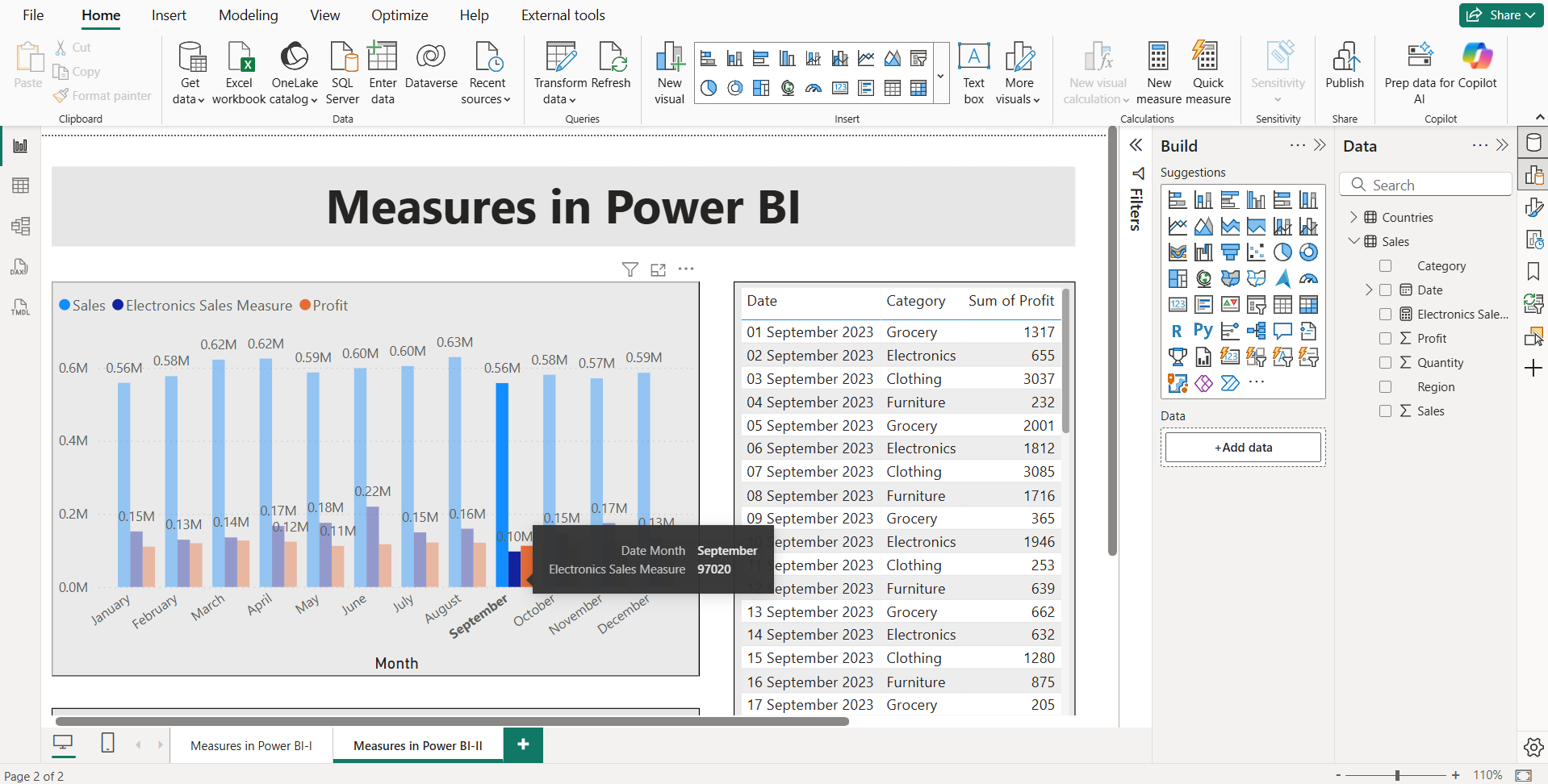Viewport: 1548px width, 784px height.
Task: Open the Format visual pane
Action: pos(1536,207)
